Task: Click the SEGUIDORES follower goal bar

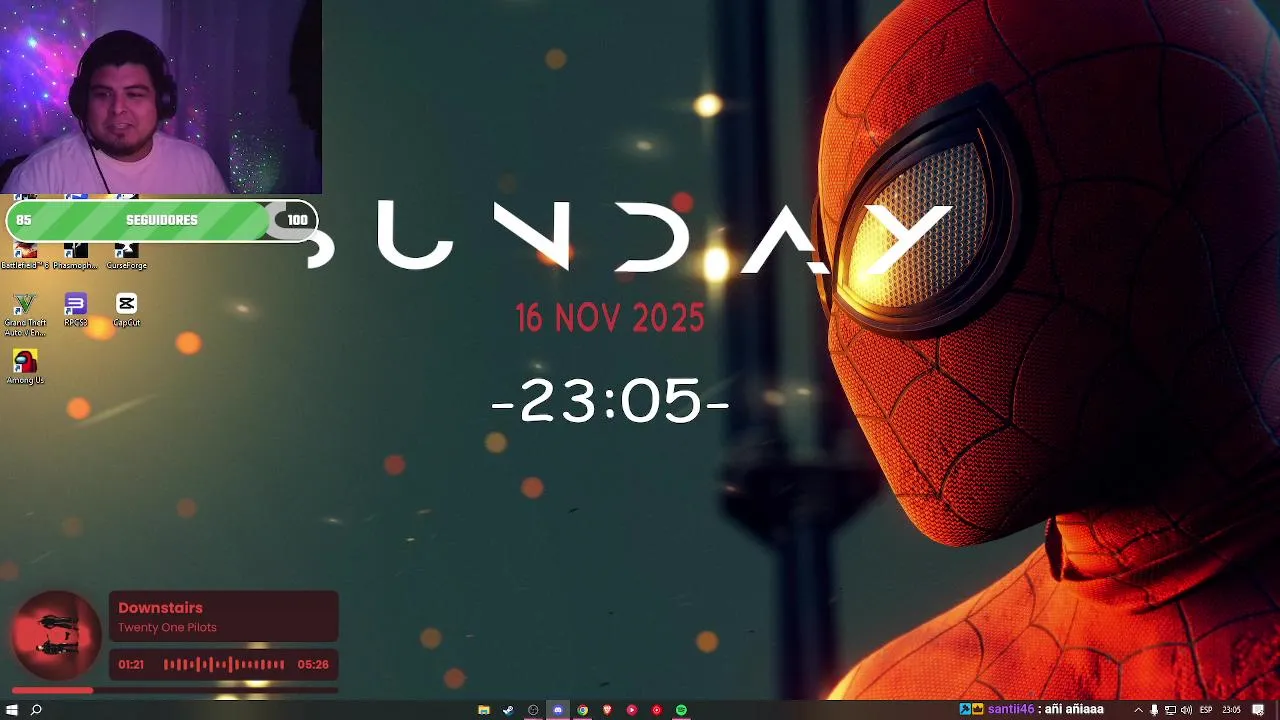Action: 162,220
